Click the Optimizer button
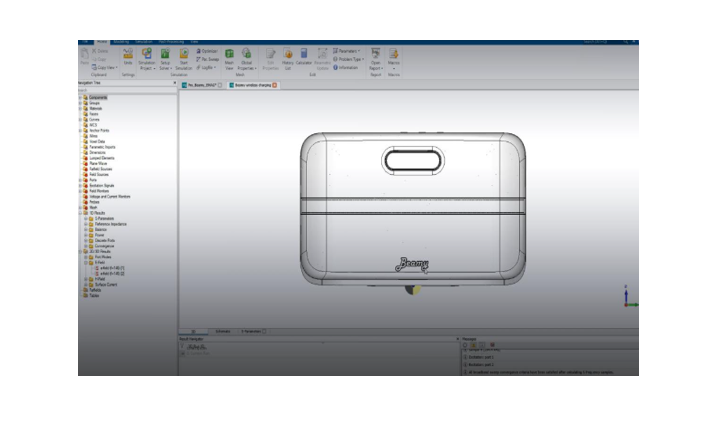This screenshot has width=707, height=423. pos(209,50)
